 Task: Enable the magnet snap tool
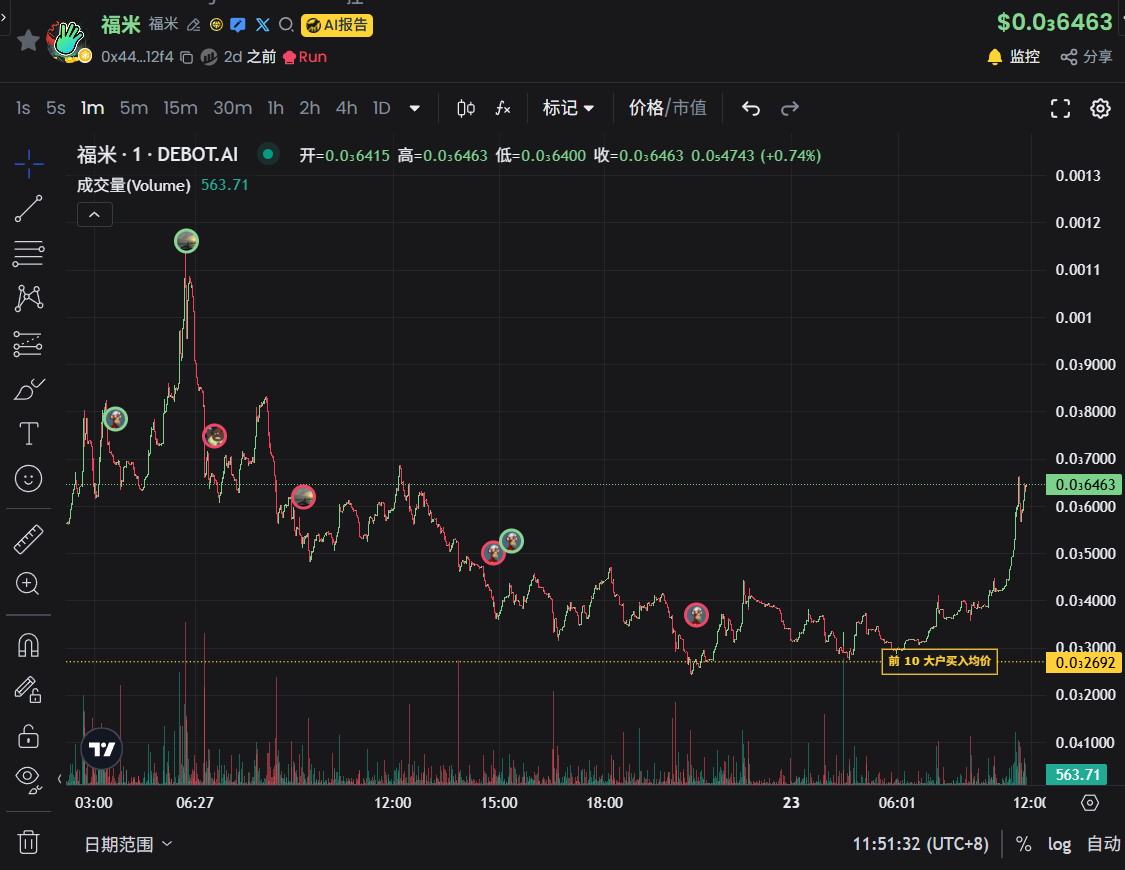pyautogui.click(x=28, y=644)
